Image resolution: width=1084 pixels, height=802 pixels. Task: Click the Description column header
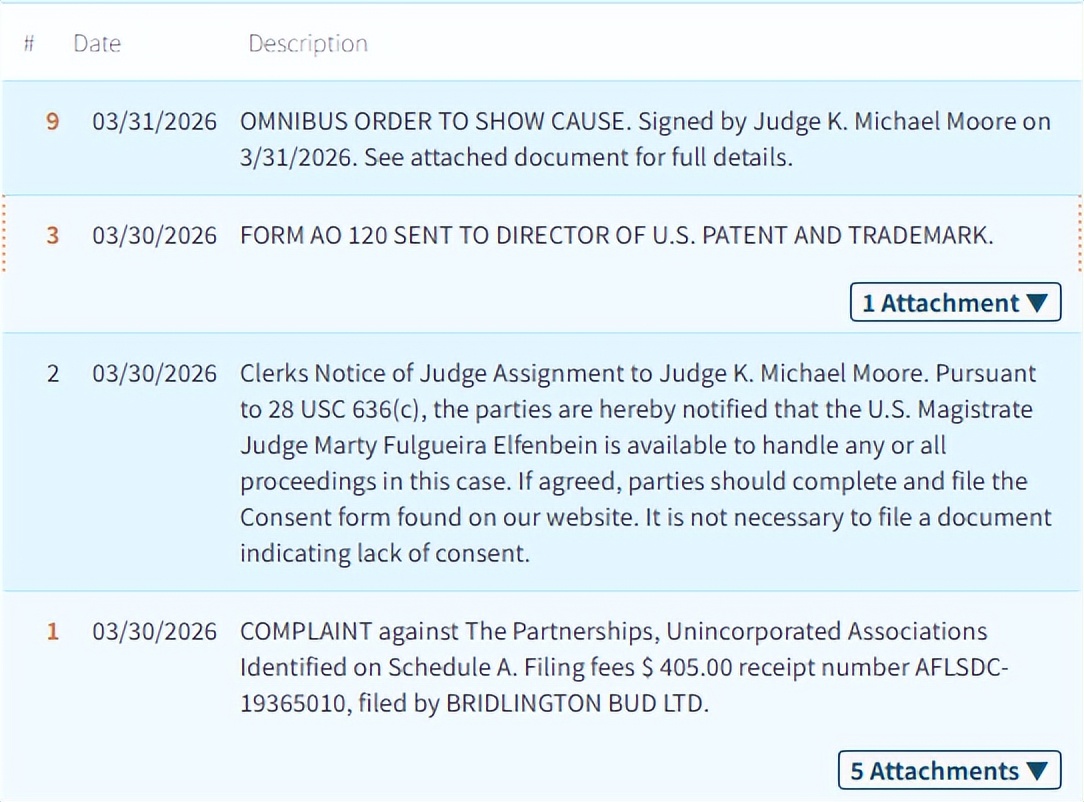pos(308,44)
